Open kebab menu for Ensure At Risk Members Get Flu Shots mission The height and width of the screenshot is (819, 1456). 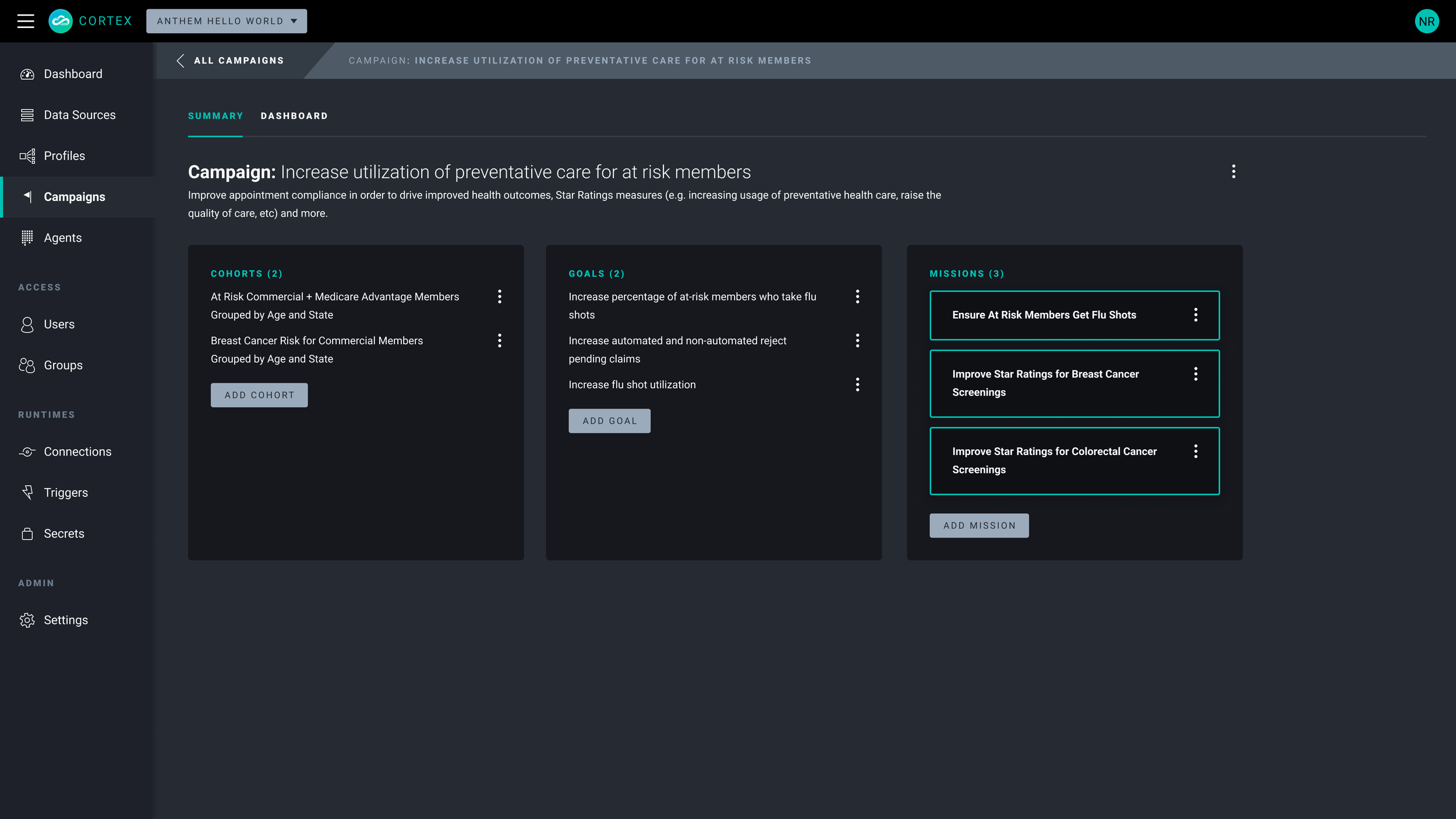tap(1195, 315)
